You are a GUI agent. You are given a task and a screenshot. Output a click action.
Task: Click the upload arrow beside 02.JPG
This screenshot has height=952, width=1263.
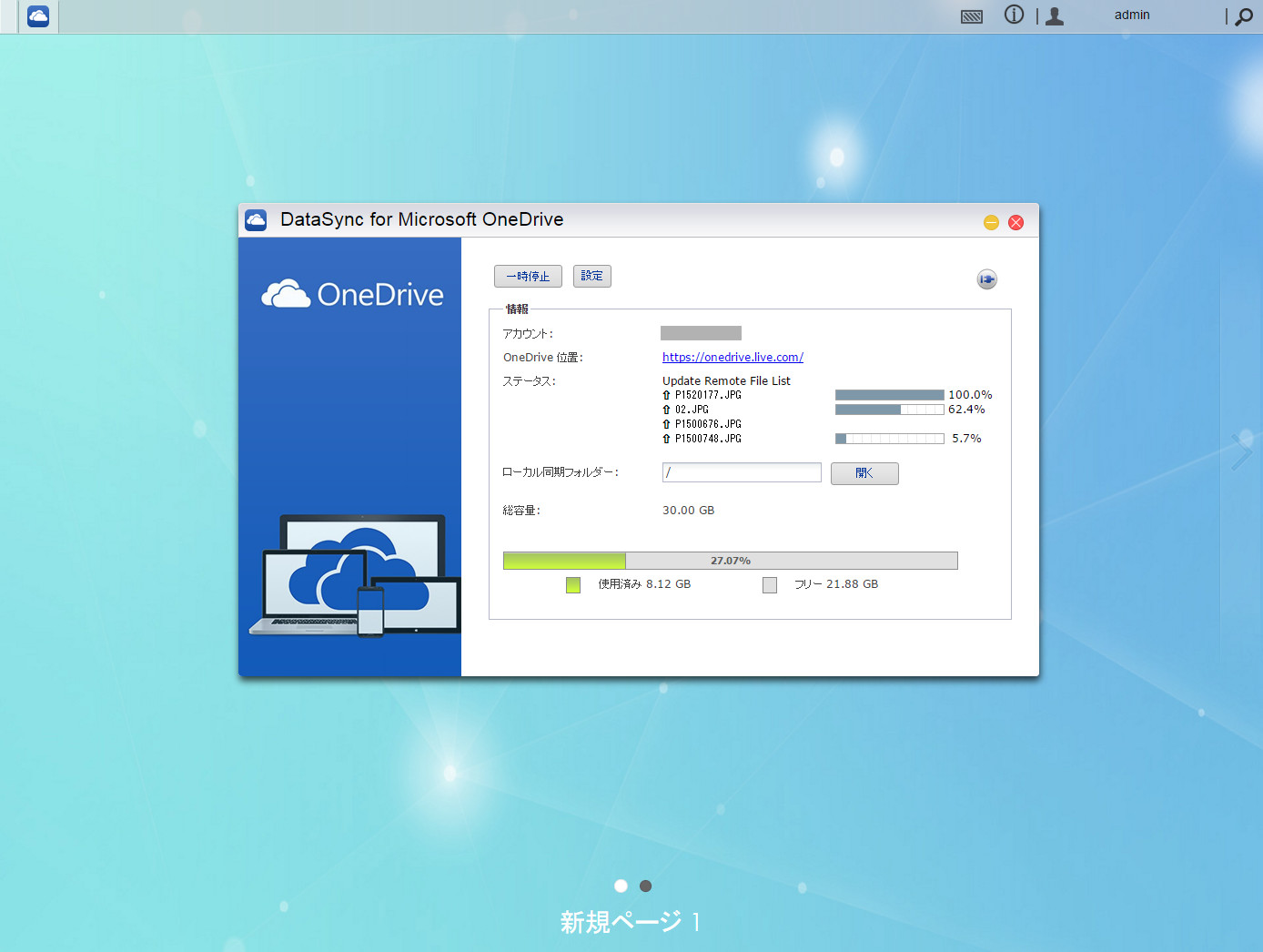click(666, 410)
